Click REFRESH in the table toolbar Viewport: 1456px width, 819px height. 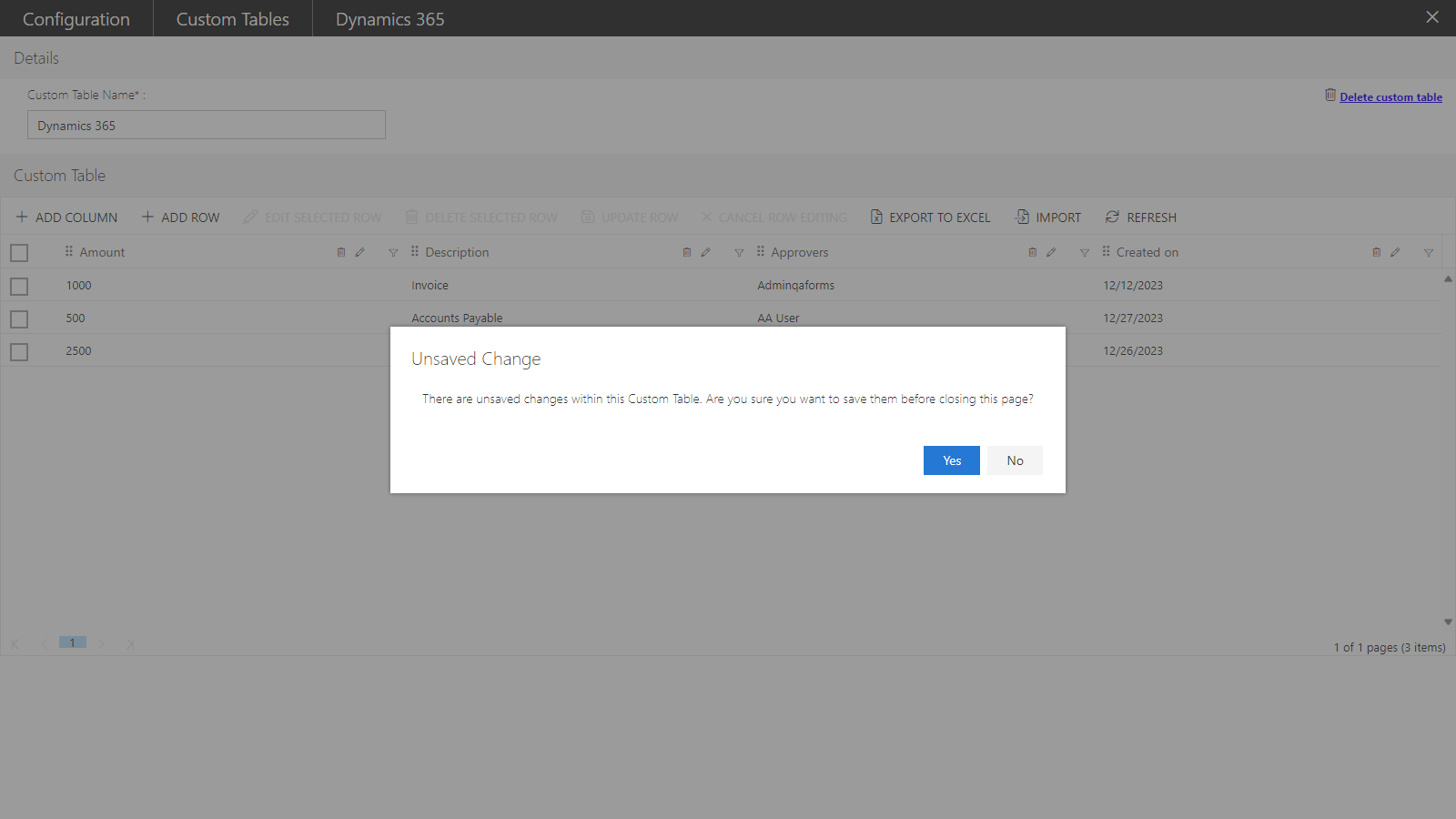1141,217
